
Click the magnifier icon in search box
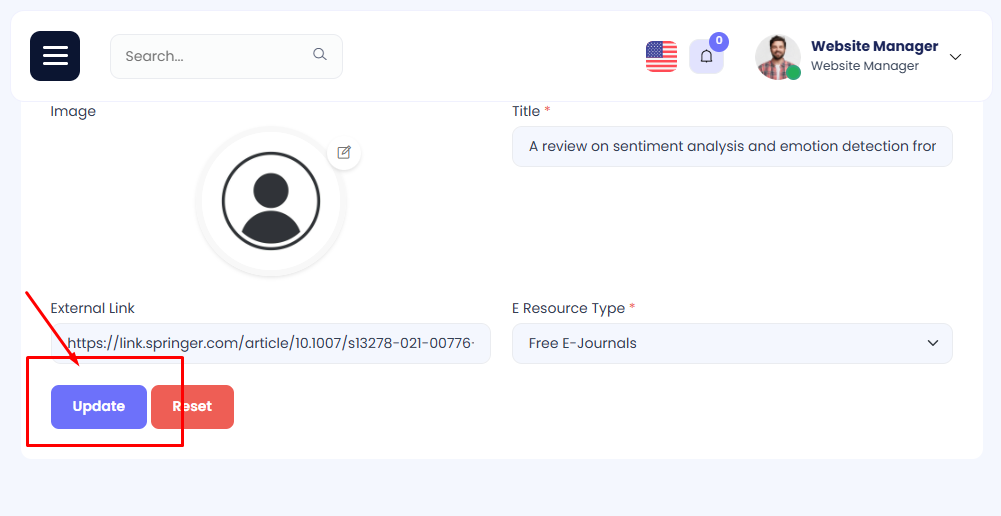coord(320,55)
